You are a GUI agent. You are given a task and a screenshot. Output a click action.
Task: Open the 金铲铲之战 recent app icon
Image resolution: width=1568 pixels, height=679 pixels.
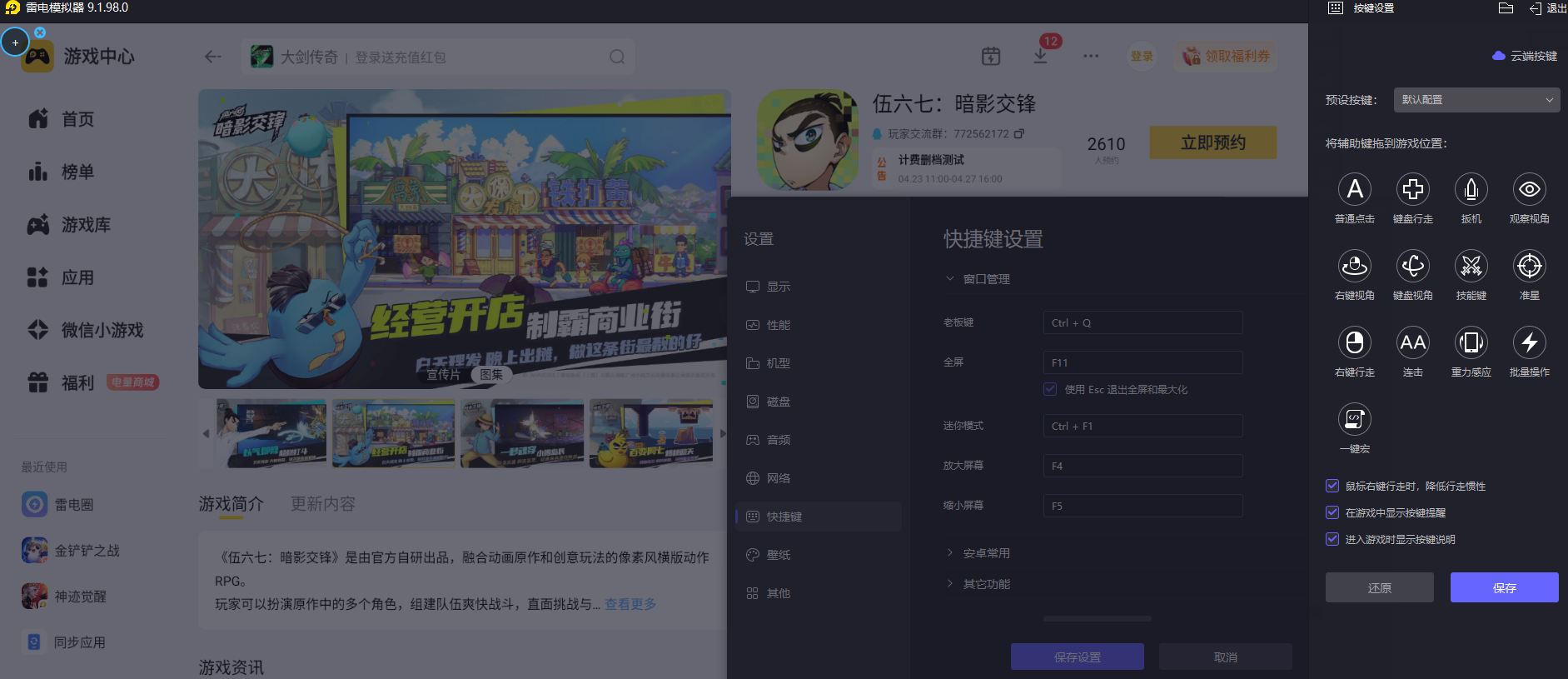(x=34, y=550)
